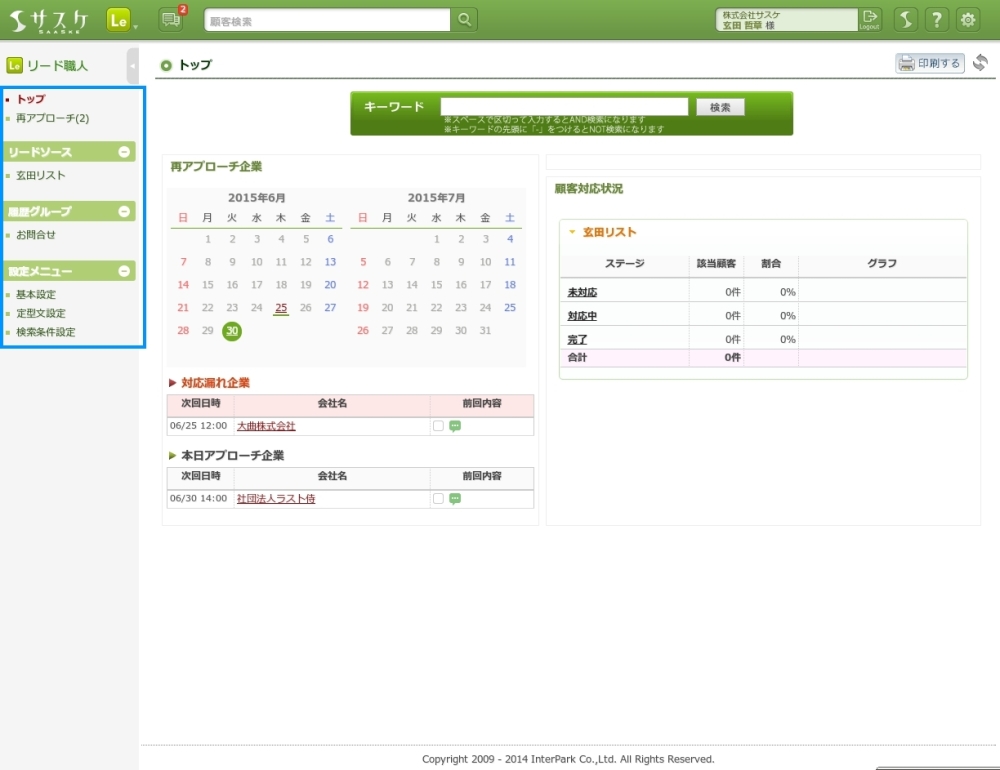This screenshot has width=1000, height=770.
Task: Open comment icon for 社団法人ラスト侍 row
Action: 455,499
